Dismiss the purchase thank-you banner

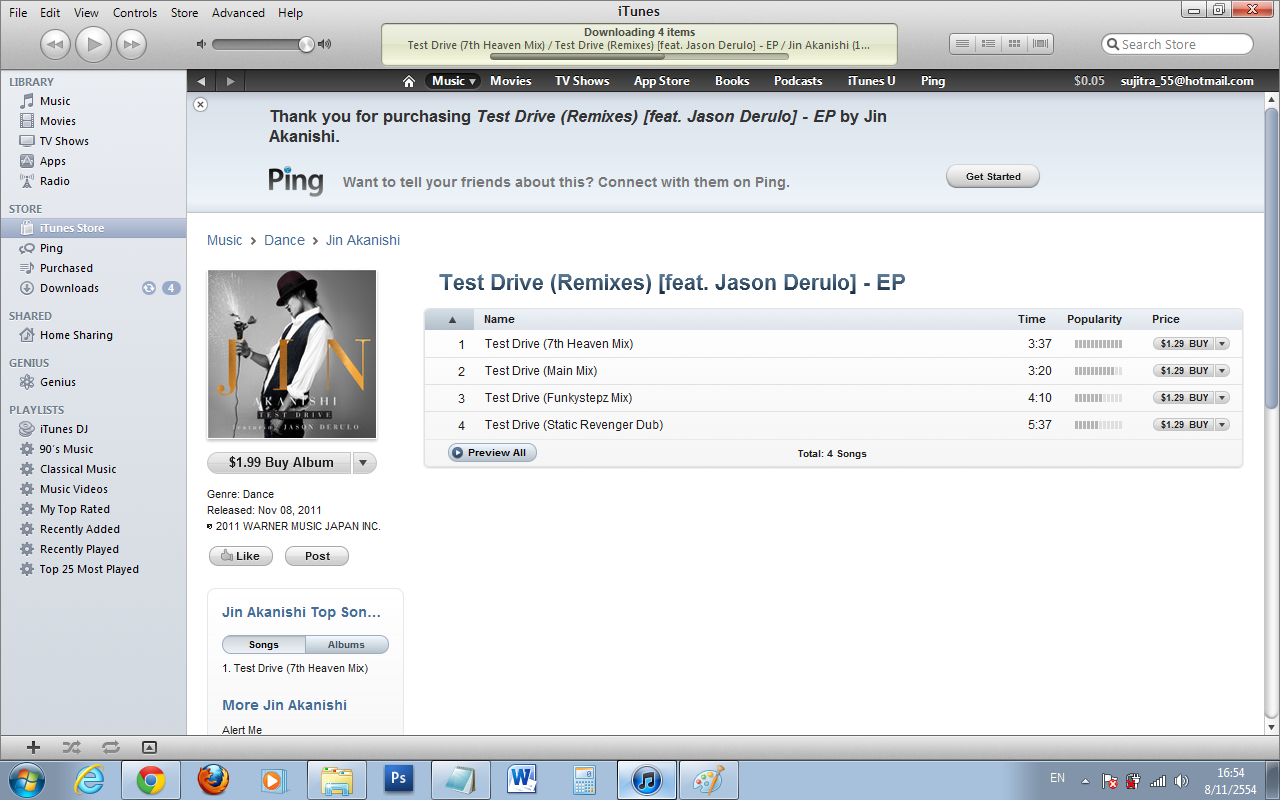[x=200, y=104]
